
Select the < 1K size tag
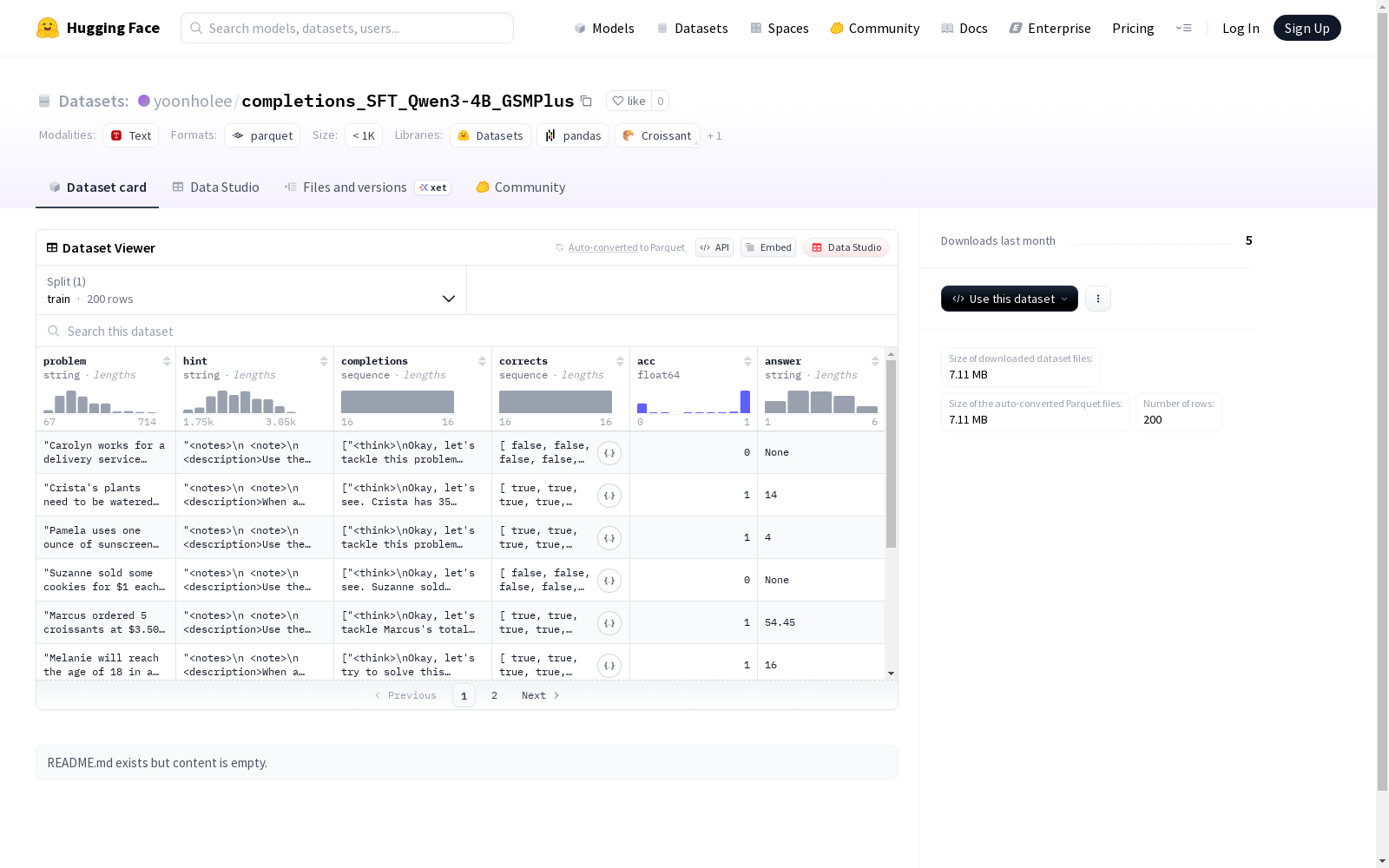[364, 135]
